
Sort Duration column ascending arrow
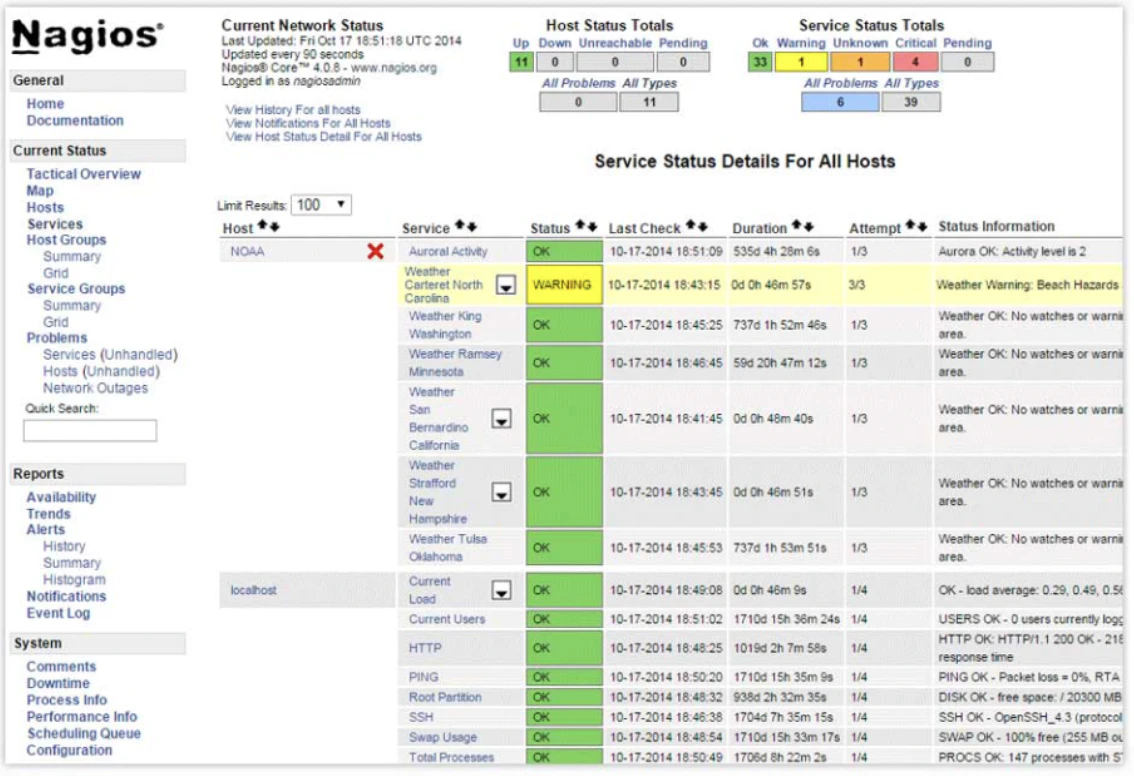[796, 226]
